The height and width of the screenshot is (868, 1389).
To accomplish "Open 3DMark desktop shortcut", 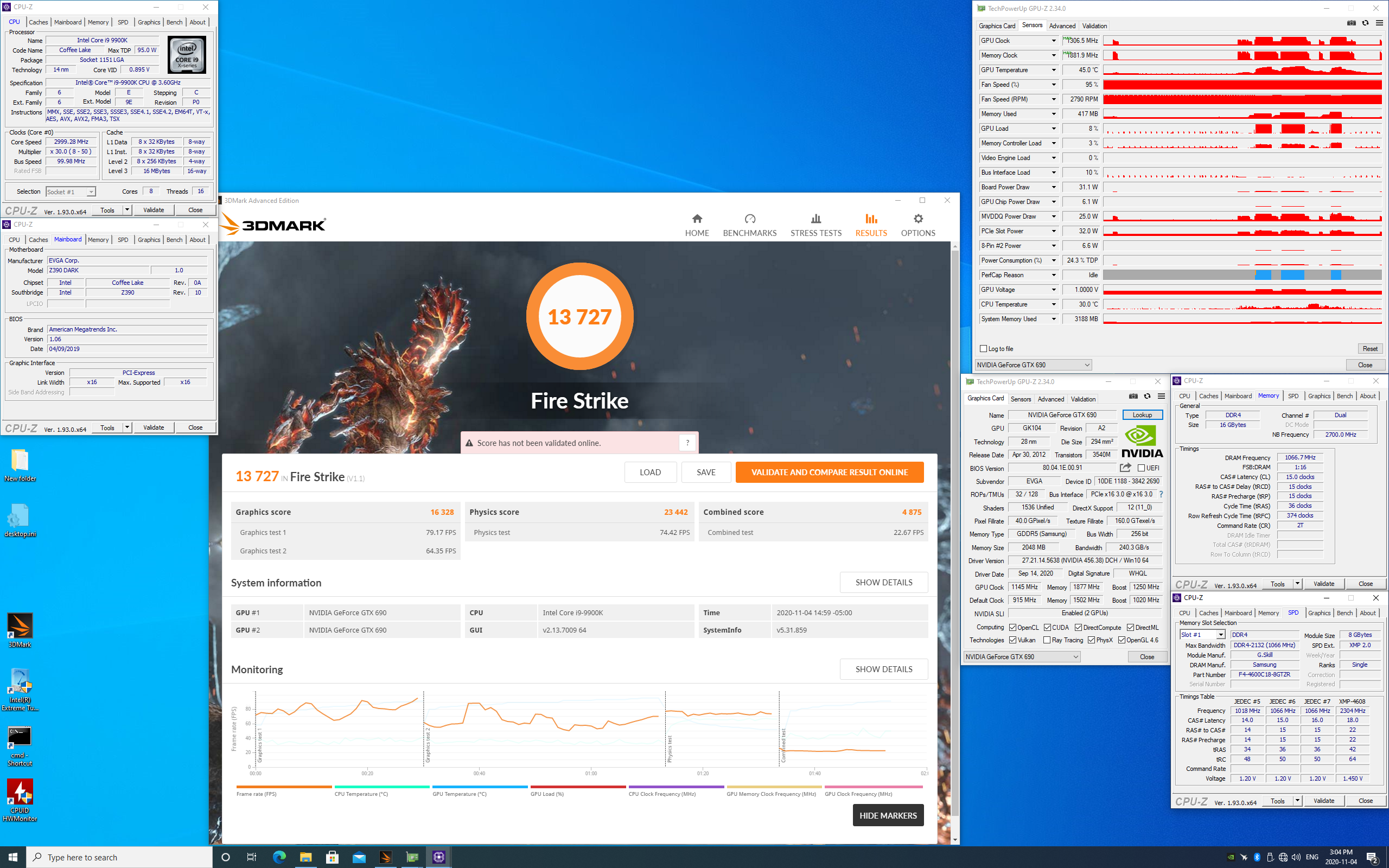I will [20, 630].
